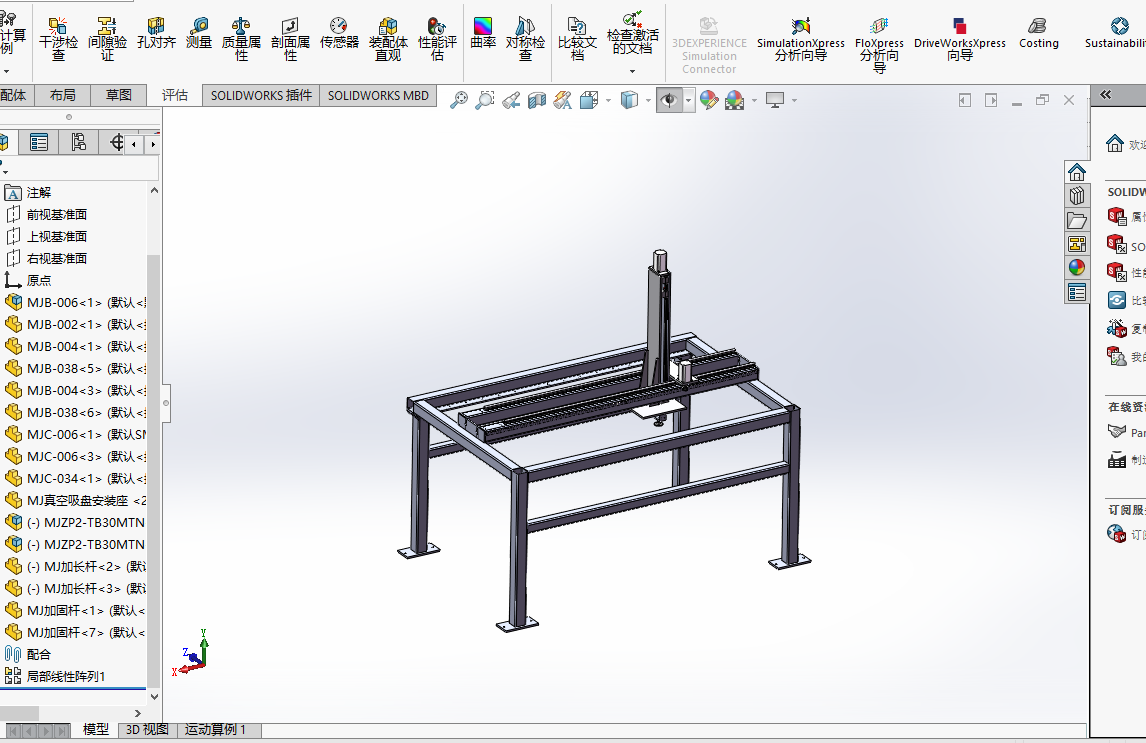Run 性能评估 performance evaluation
1146x743 pixels.
(437, 39)
